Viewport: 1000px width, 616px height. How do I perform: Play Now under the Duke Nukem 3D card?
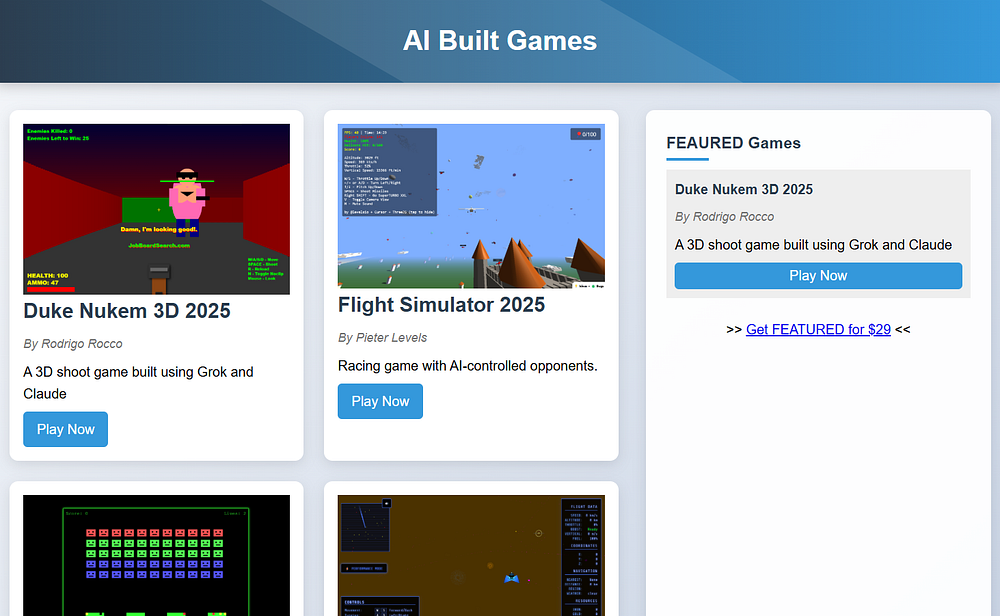click(66, 429)
